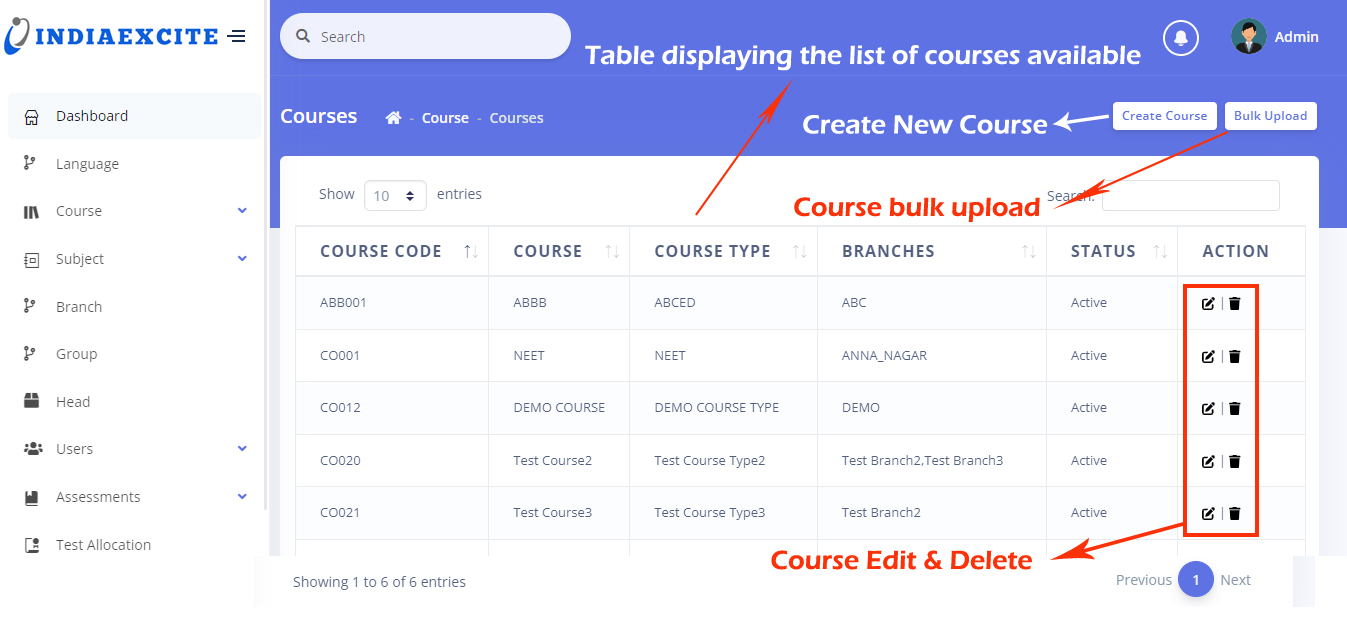Click the table search input field
The height and width of the screenshot is (622, 1347).
coord(1190,196)
